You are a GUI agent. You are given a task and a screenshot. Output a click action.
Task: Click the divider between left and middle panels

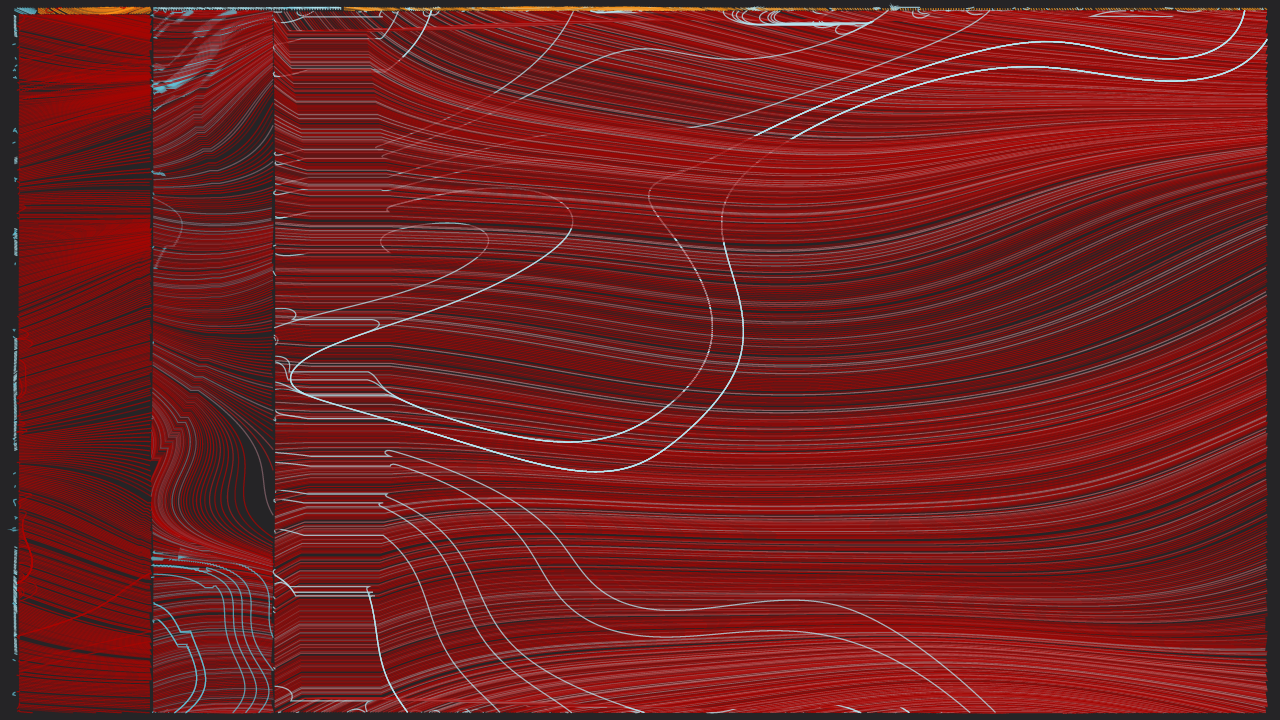(x=152, y=360)
